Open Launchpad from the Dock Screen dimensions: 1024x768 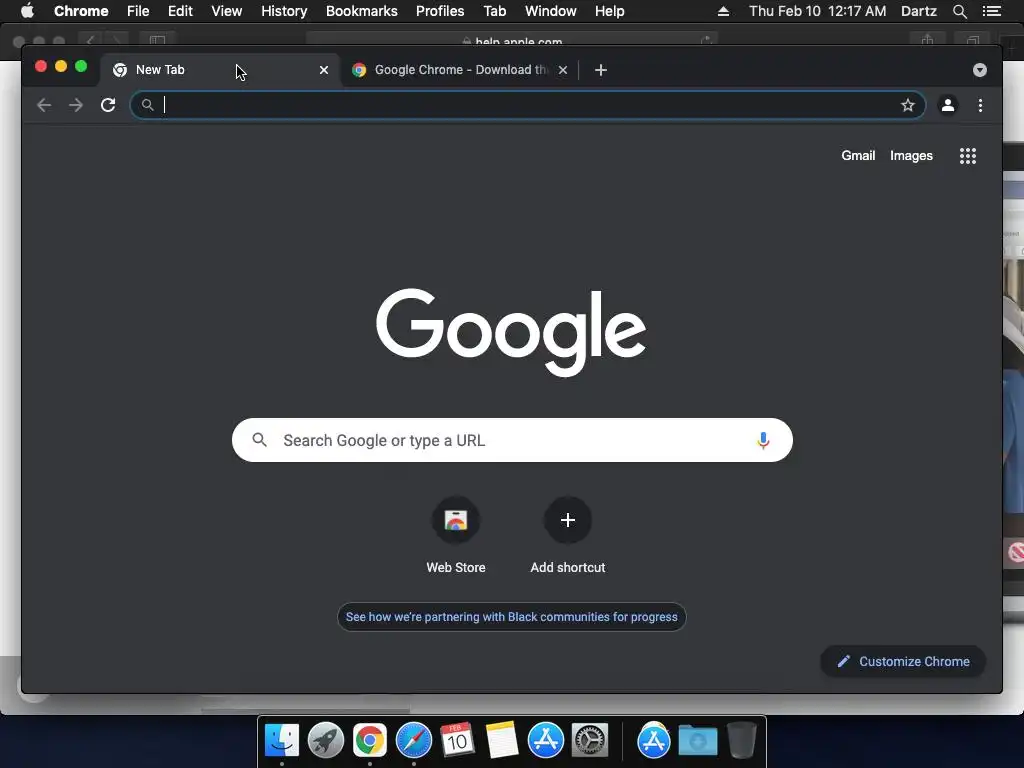pyautogui.click(x=325, y=741)
